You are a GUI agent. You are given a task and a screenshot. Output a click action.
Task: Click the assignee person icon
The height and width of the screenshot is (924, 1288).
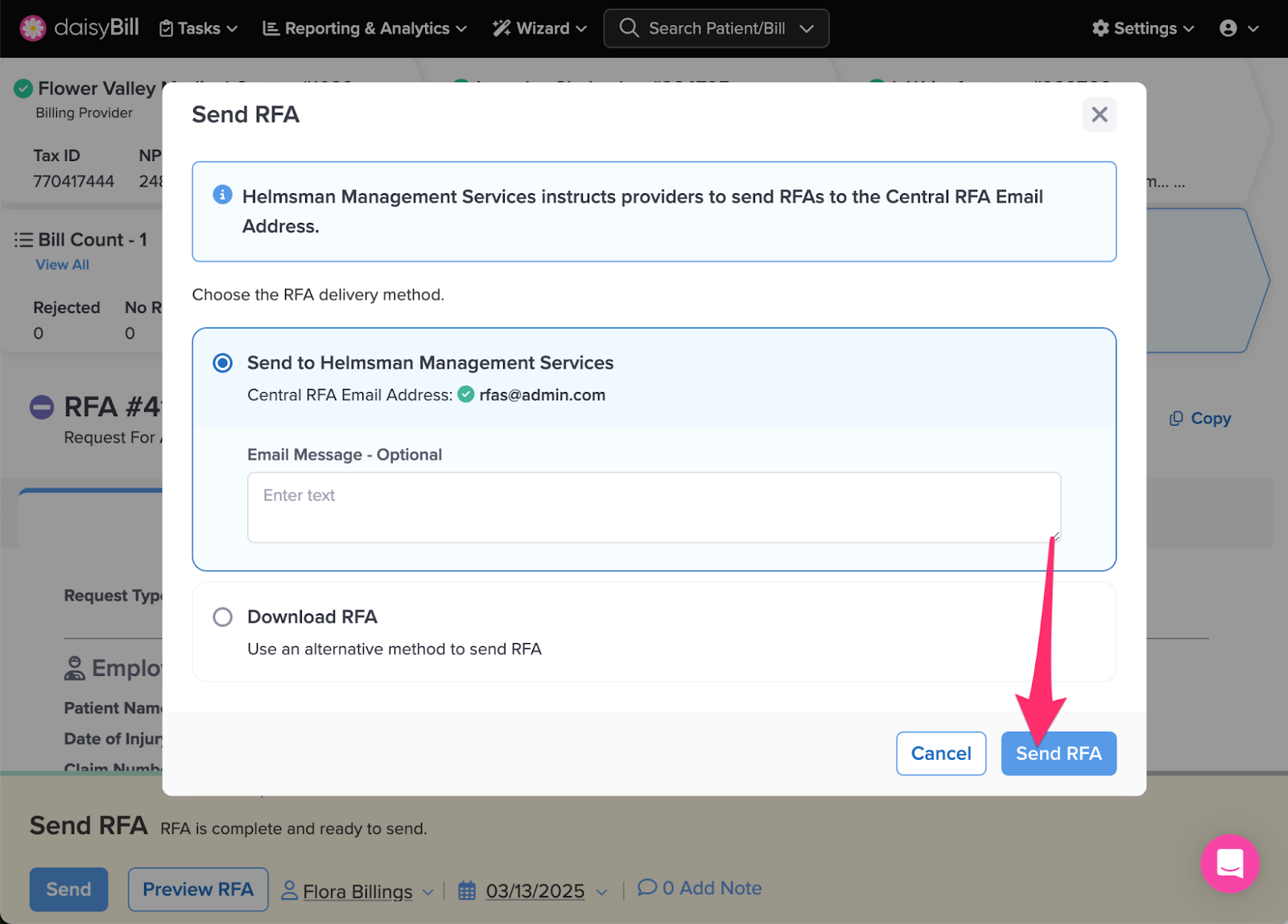click(289, 890)
